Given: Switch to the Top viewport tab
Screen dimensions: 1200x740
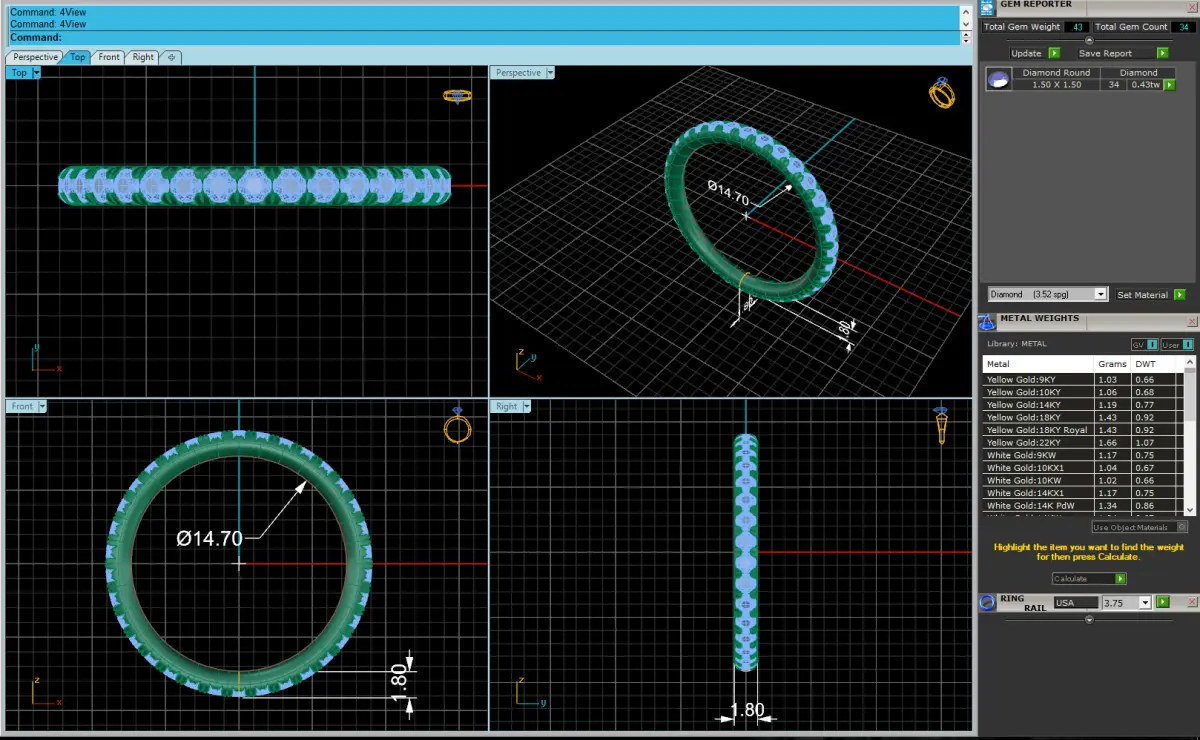Looking at the screenshot, I should point(78,57).
